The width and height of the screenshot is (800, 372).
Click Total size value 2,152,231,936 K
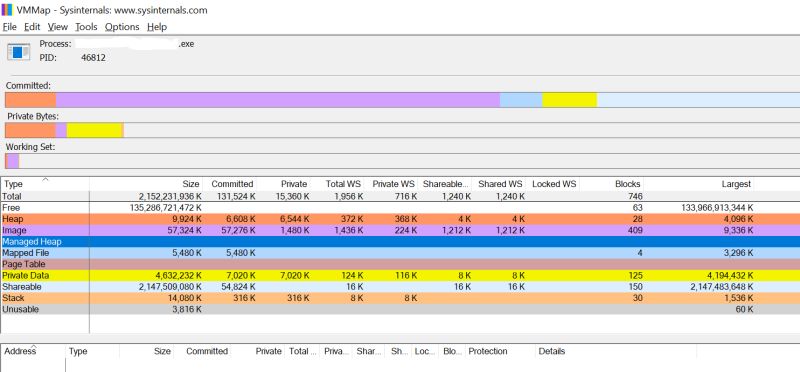click(x=170, y=196)
